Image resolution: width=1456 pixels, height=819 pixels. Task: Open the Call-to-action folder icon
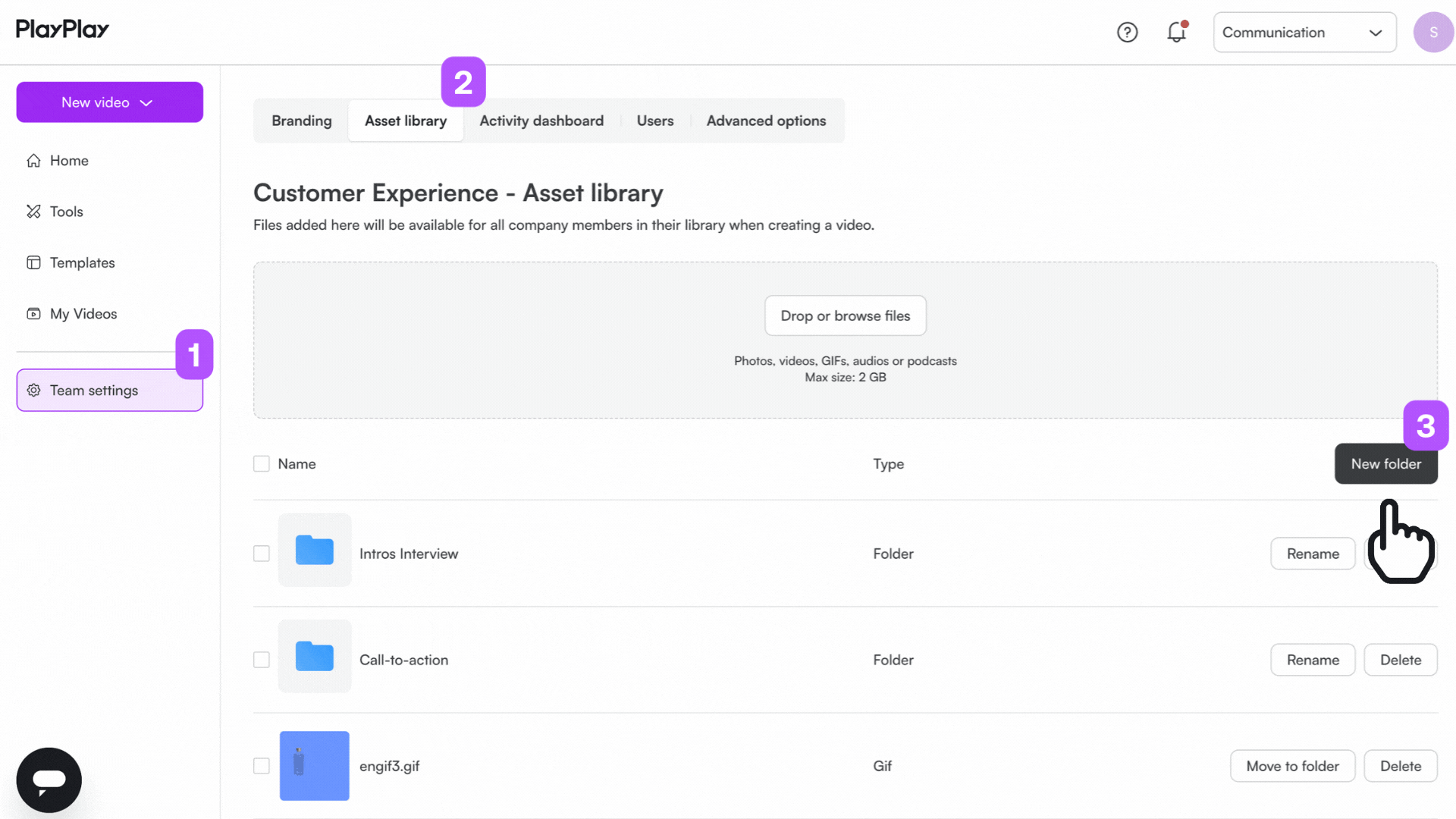pos(315,656)
